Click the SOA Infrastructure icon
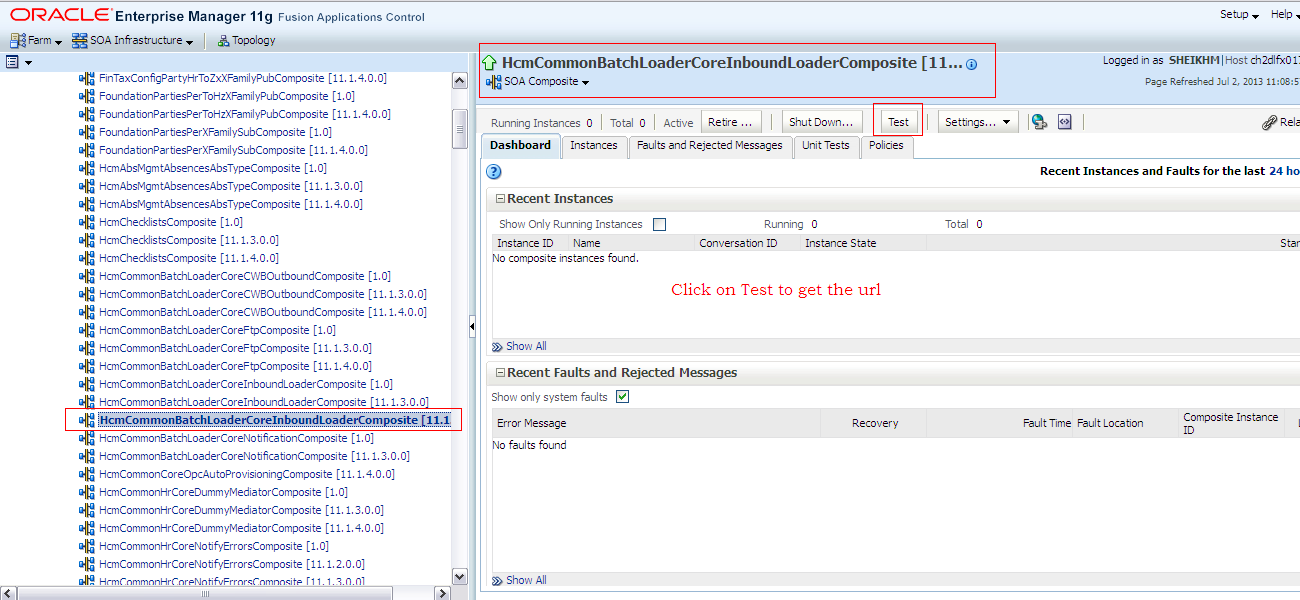Image resolution: width=1300 pixels, height=600 pixels. 79,40
